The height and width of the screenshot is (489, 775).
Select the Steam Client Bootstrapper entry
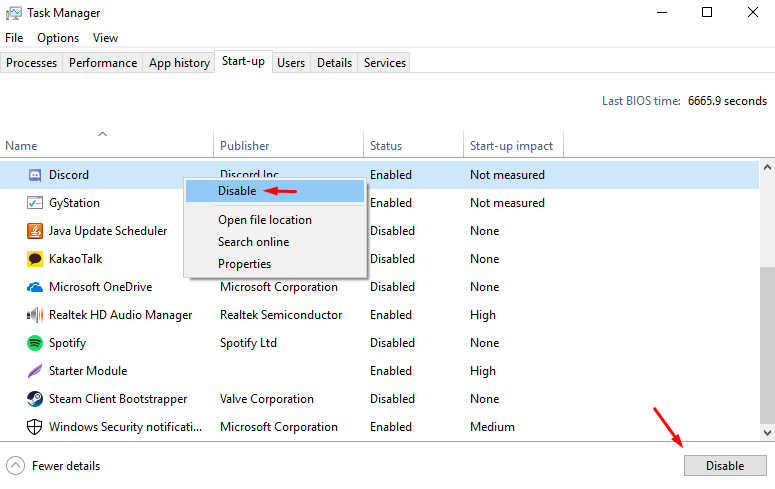pyautogui.click(x=118, y=399)
